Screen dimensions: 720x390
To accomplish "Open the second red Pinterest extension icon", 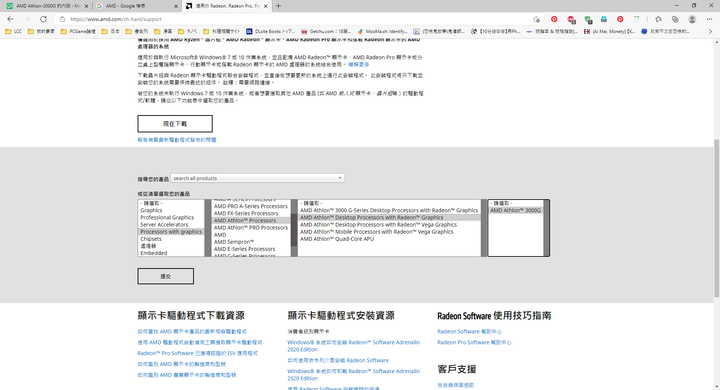I will point(620,19).
